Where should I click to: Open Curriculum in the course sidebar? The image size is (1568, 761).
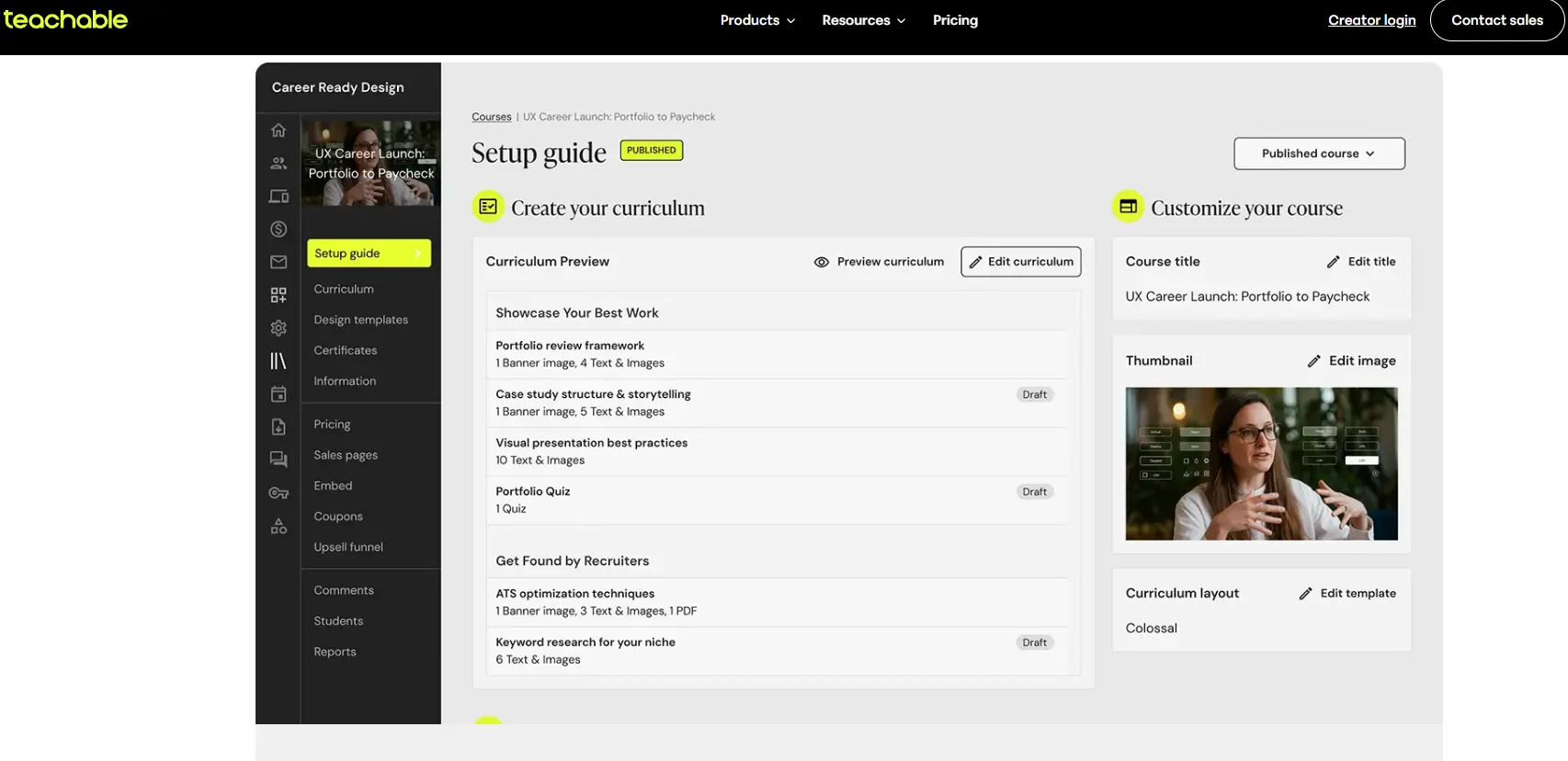344,289
